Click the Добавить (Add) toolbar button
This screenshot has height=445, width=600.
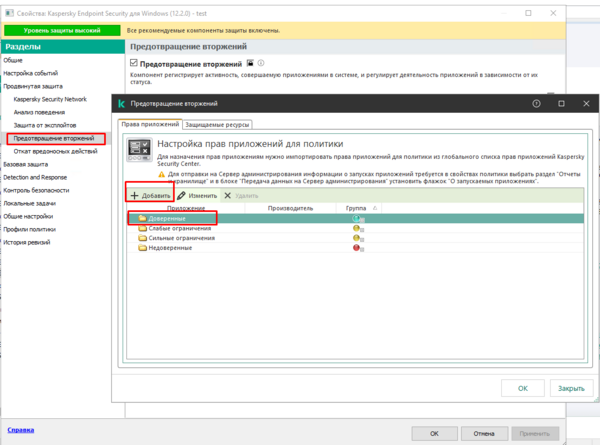[150, 196]
